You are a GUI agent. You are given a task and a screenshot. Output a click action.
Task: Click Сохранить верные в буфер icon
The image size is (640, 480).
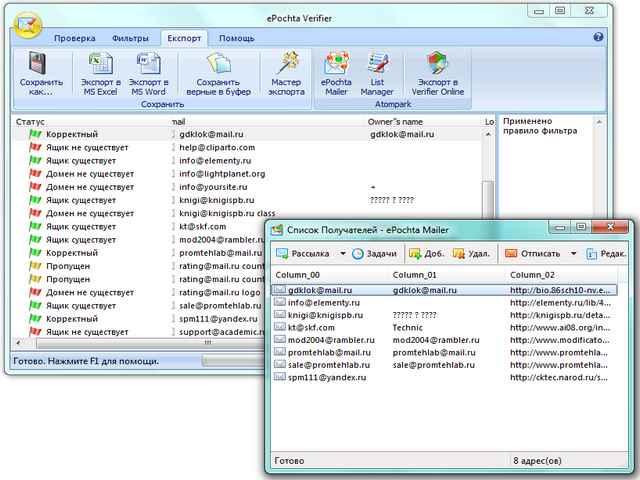tap(219, 64)
